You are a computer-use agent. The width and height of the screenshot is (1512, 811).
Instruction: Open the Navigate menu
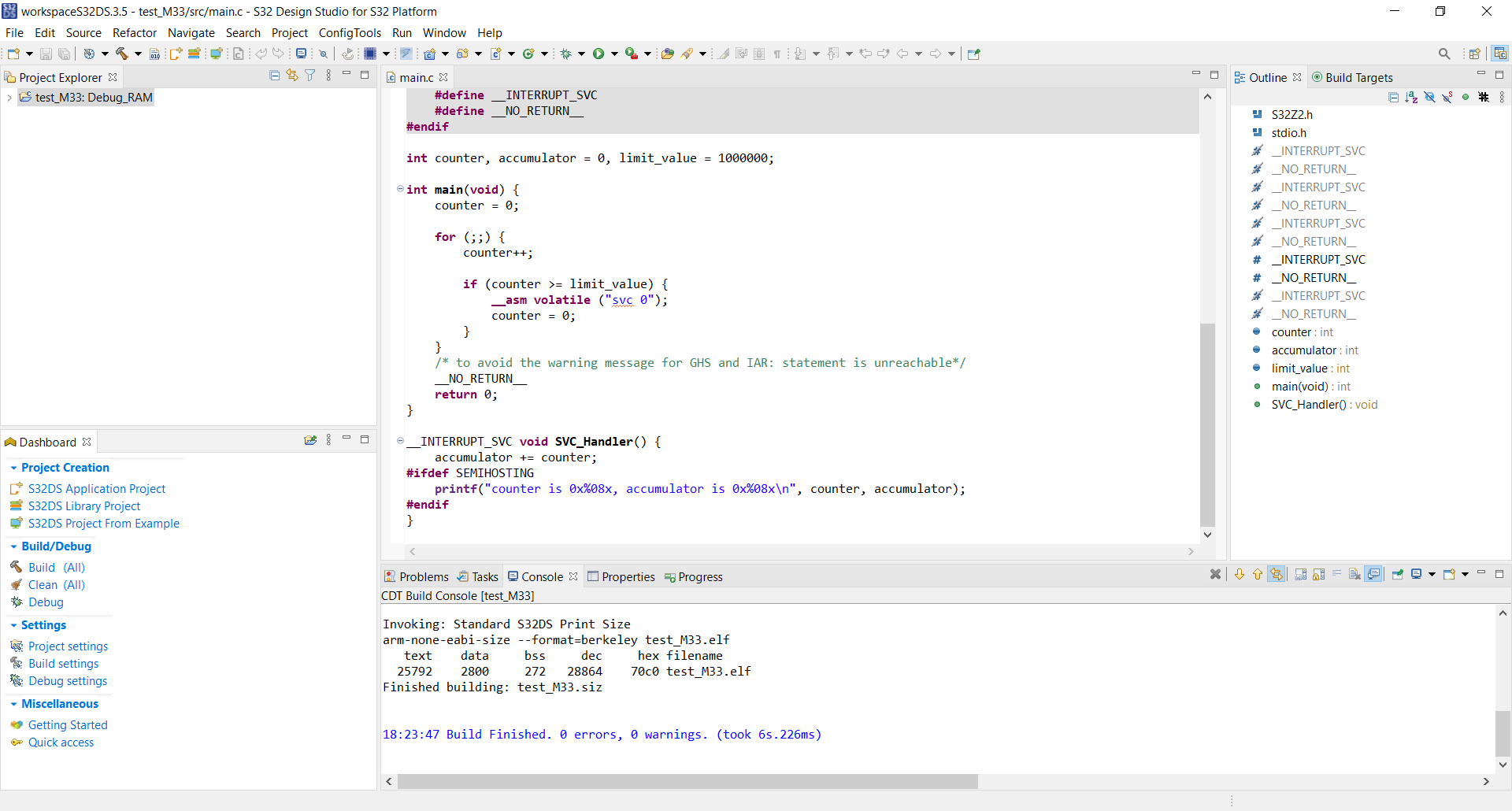(x=191, y=33)
